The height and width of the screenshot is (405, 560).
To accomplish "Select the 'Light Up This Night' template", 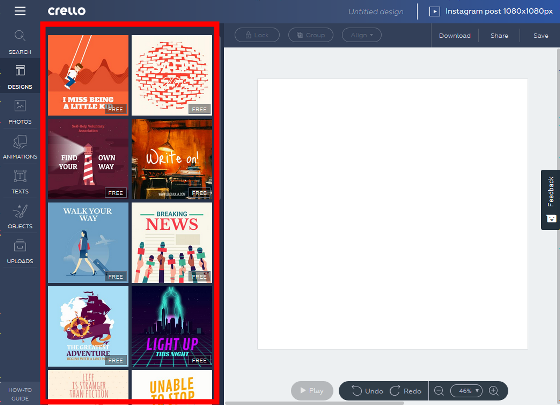I will click(172, 326).
